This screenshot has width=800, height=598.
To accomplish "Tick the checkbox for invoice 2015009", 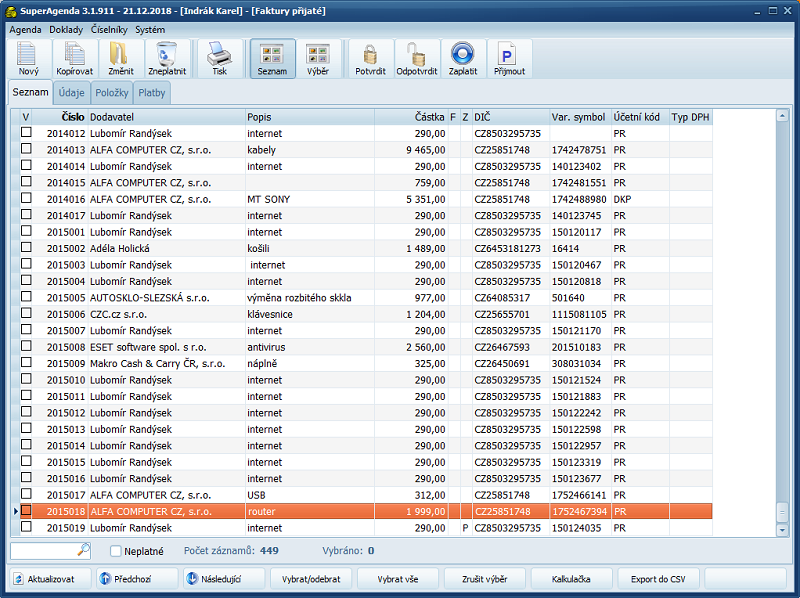I will coord(27,363).
